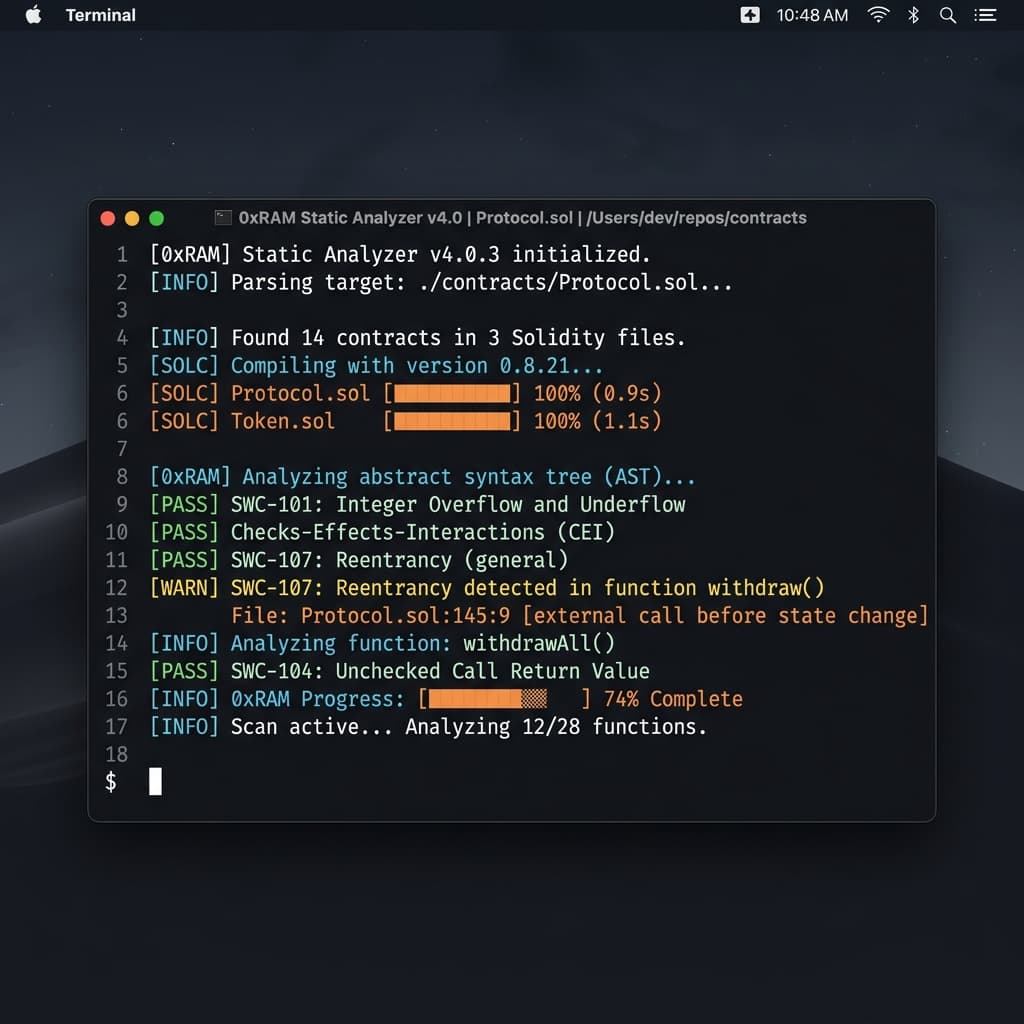Click 'Compiling with version 0.8.21...'
The height and width of the screenshot is (1024, 1024).
click(417, 366)
